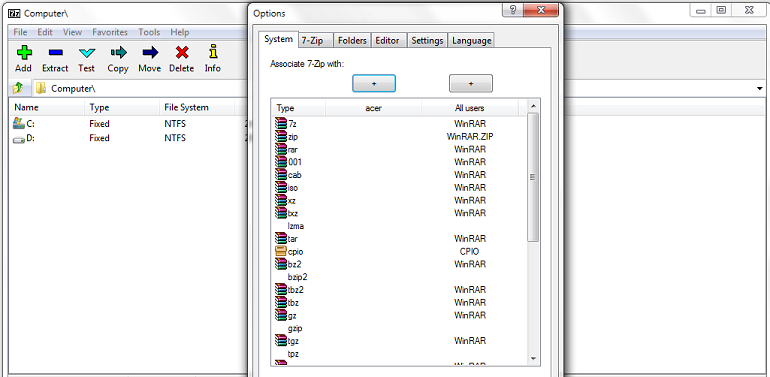Screen dimensions: 770x377
Task: Open the View menu
Action: coord(72,32)
